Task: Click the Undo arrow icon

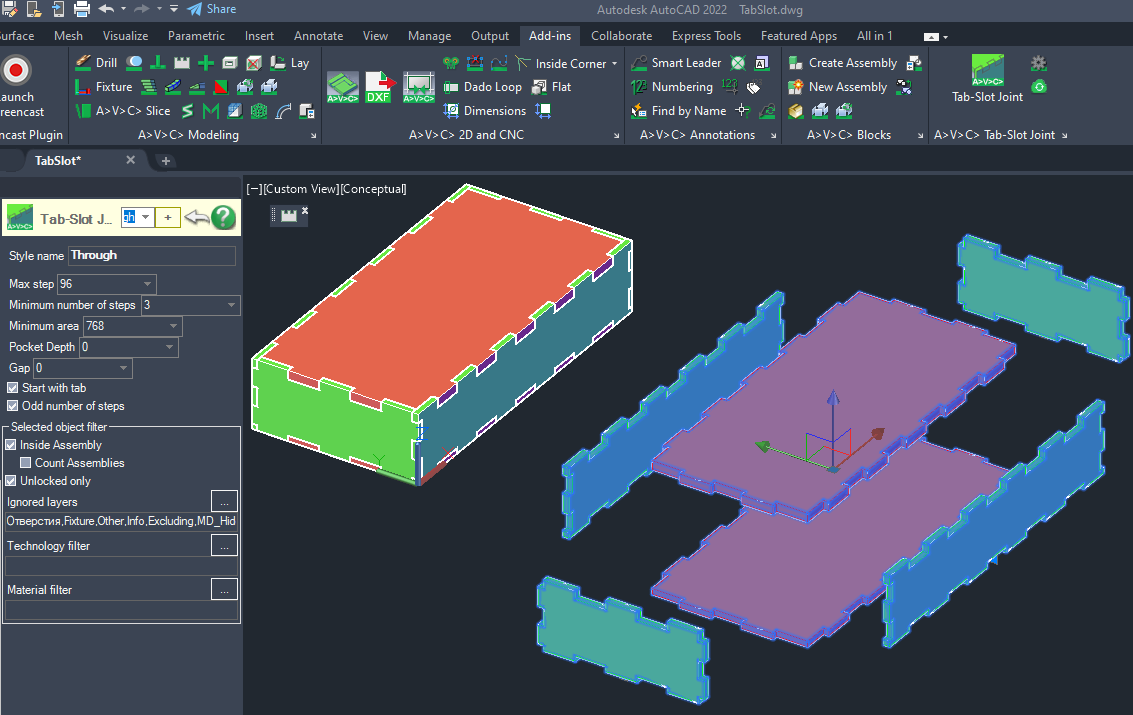Action: 106,9
